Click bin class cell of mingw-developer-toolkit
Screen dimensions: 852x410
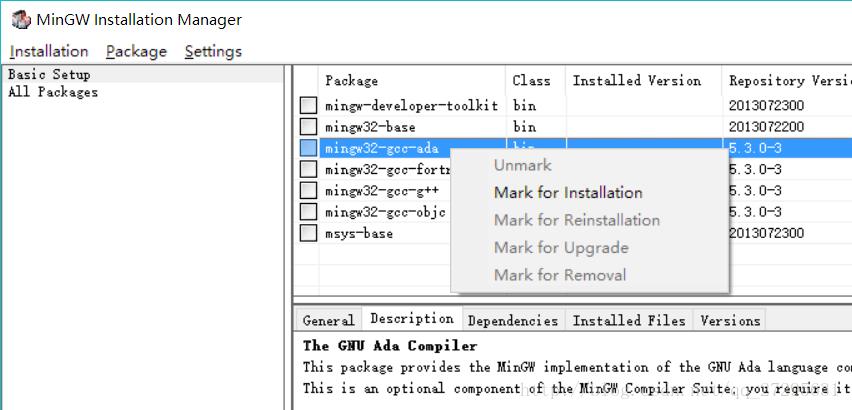524,105
